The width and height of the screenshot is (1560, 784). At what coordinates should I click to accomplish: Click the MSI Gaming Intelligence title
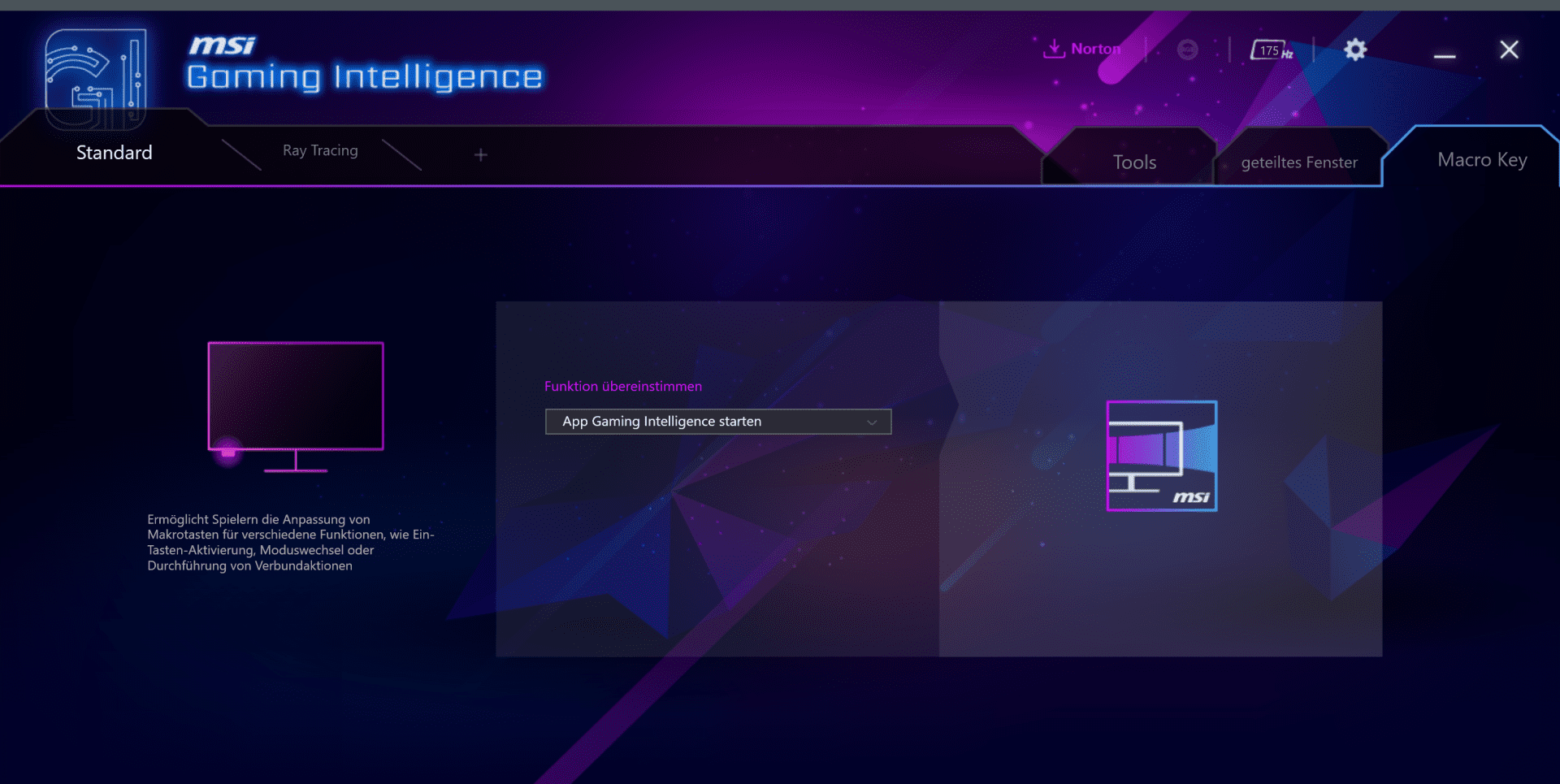point(365,65)
